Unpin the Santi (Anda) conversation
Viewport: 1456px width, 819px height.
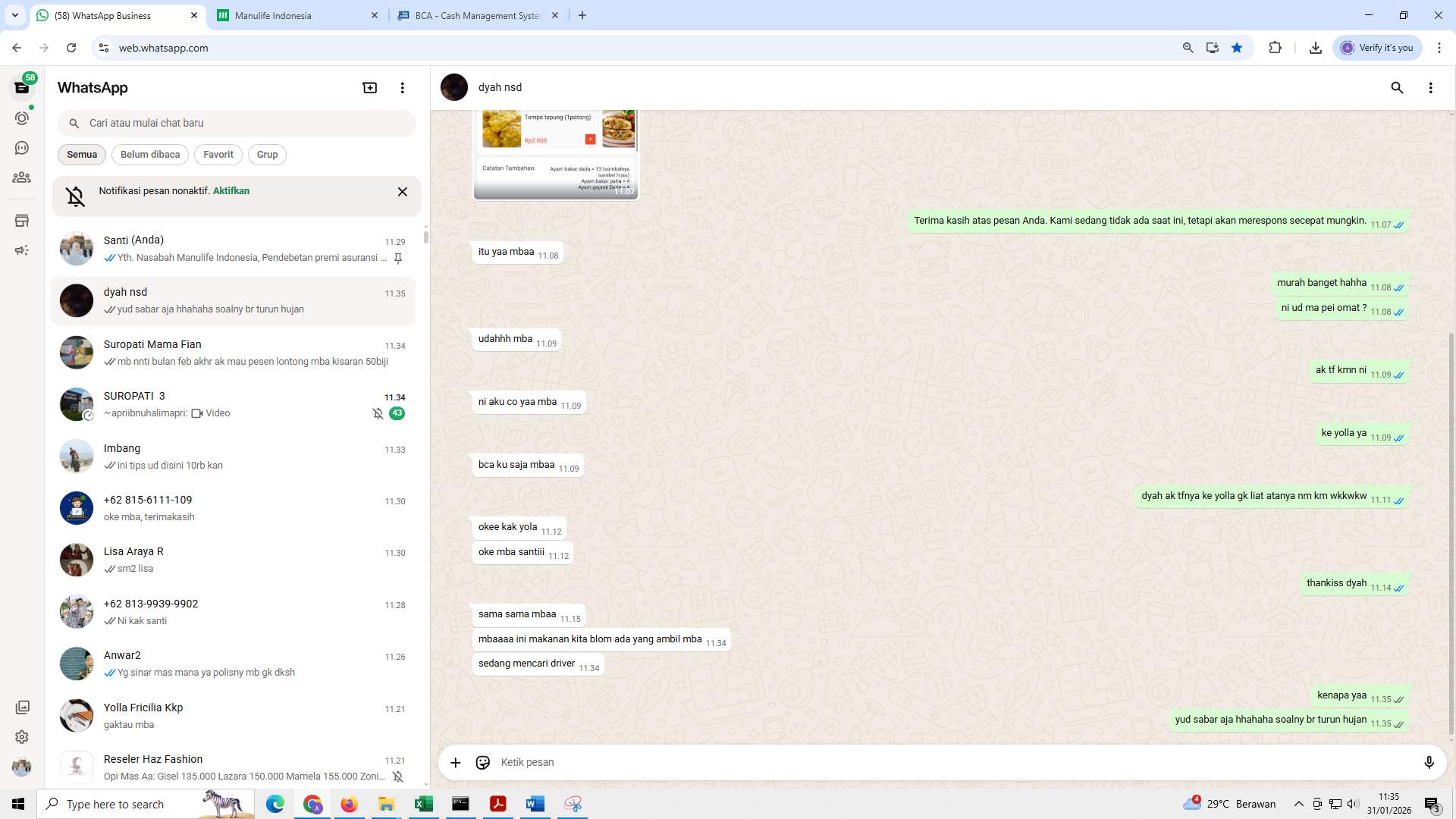pos(397,258)
